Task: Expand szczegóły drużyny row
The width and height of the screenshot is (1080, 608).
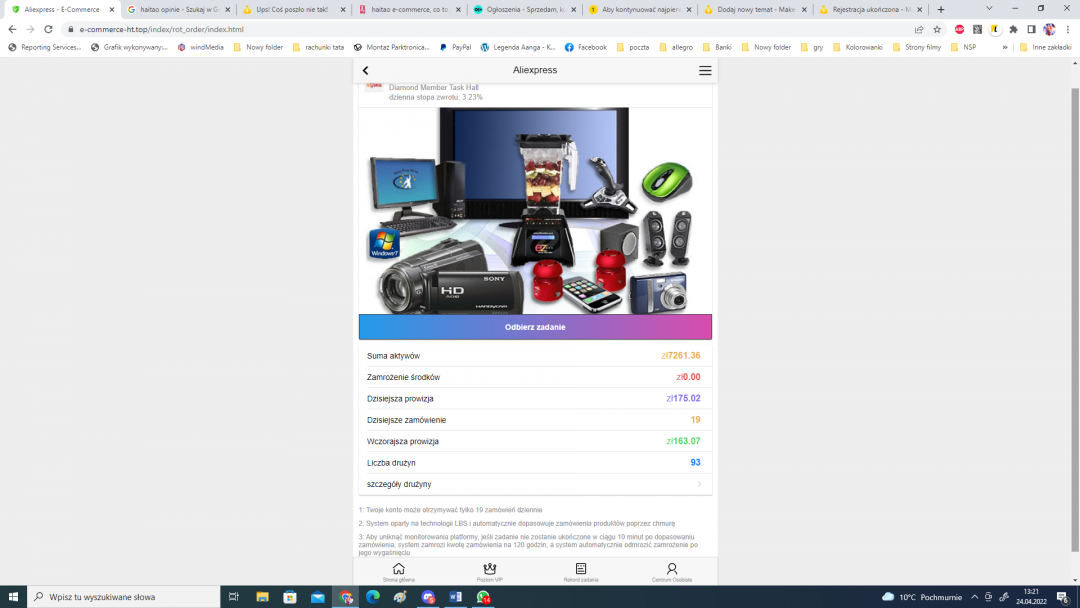Action: click(x=535, y=484)
